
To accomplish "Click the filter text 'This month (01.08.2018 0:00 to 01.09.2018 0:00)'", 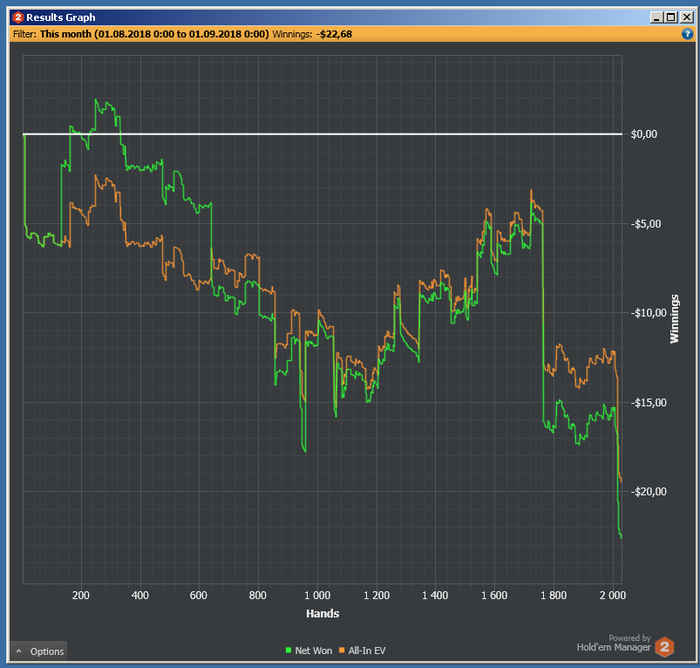I will tap(154, 34).
